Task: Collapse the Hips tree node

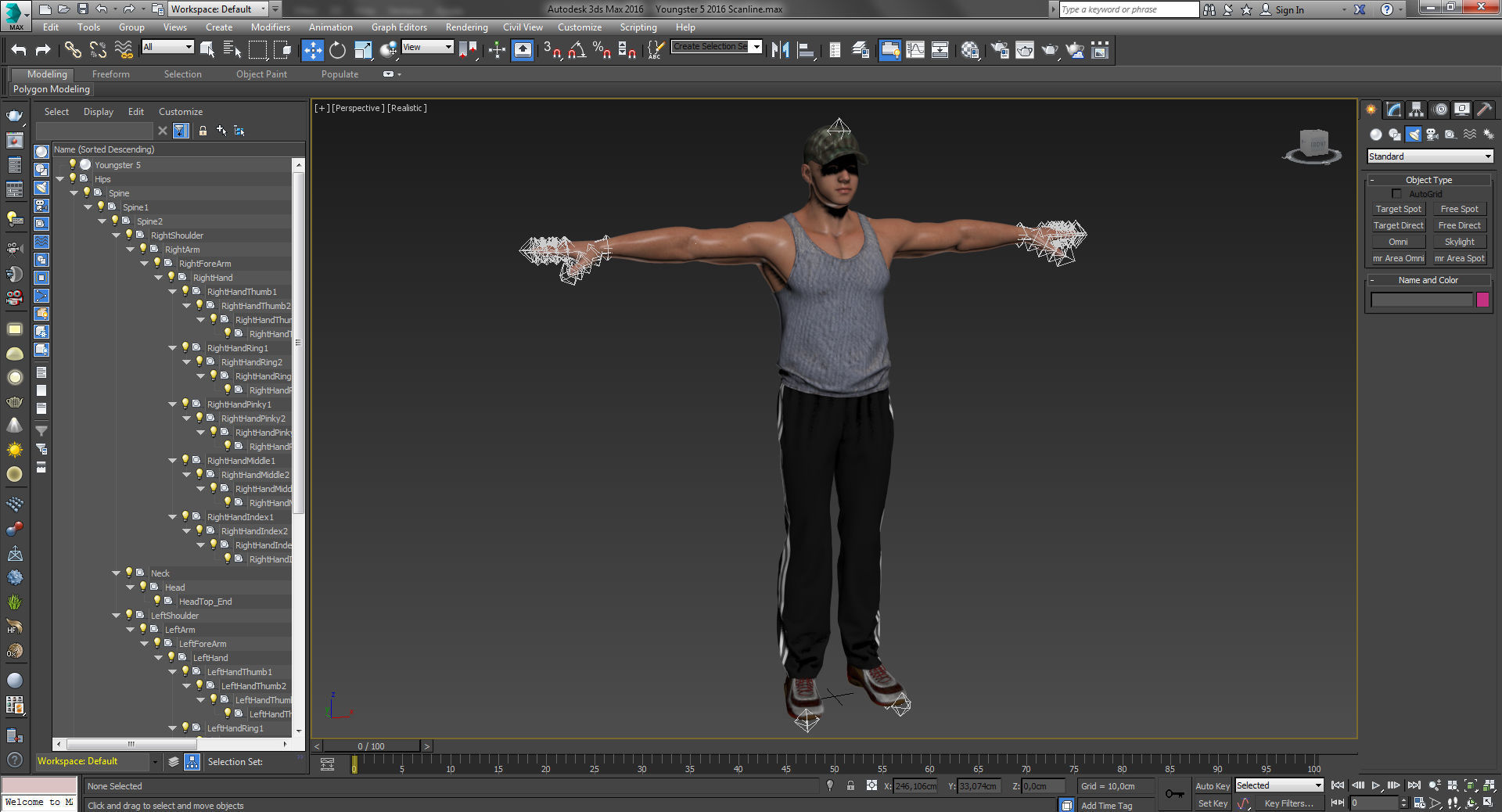Action: tap(59, 179)
